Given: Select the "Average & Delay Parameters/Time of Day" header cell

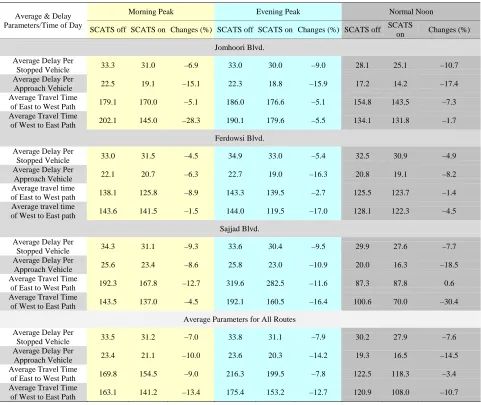Looking at the screenshot, I should tap(43, 21).
